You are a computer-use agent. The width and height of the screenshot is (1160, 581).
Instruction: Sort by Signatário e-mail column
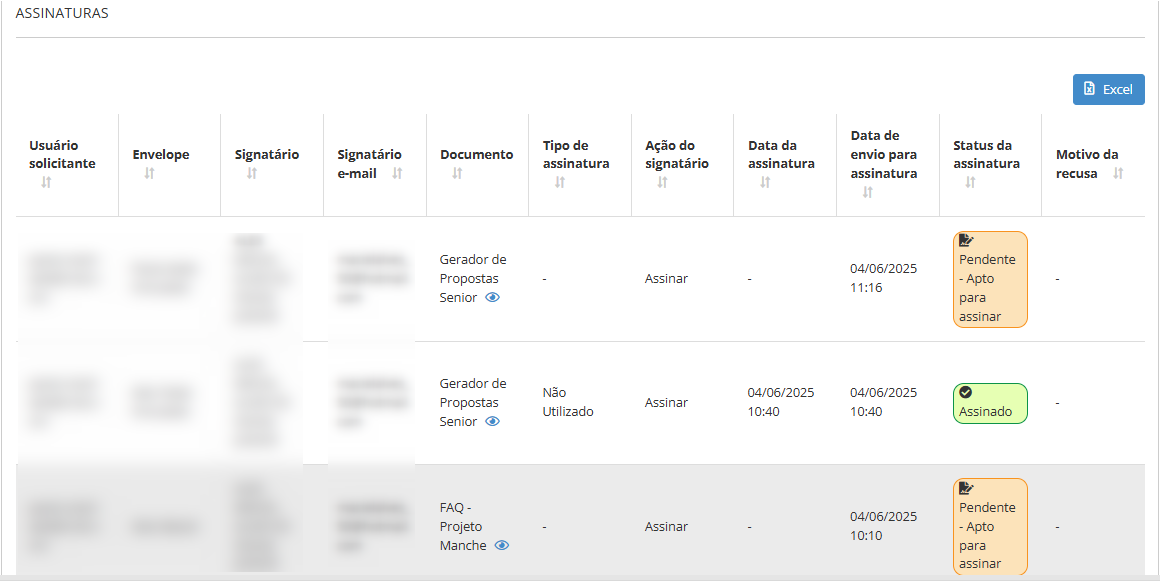(397, 173)
